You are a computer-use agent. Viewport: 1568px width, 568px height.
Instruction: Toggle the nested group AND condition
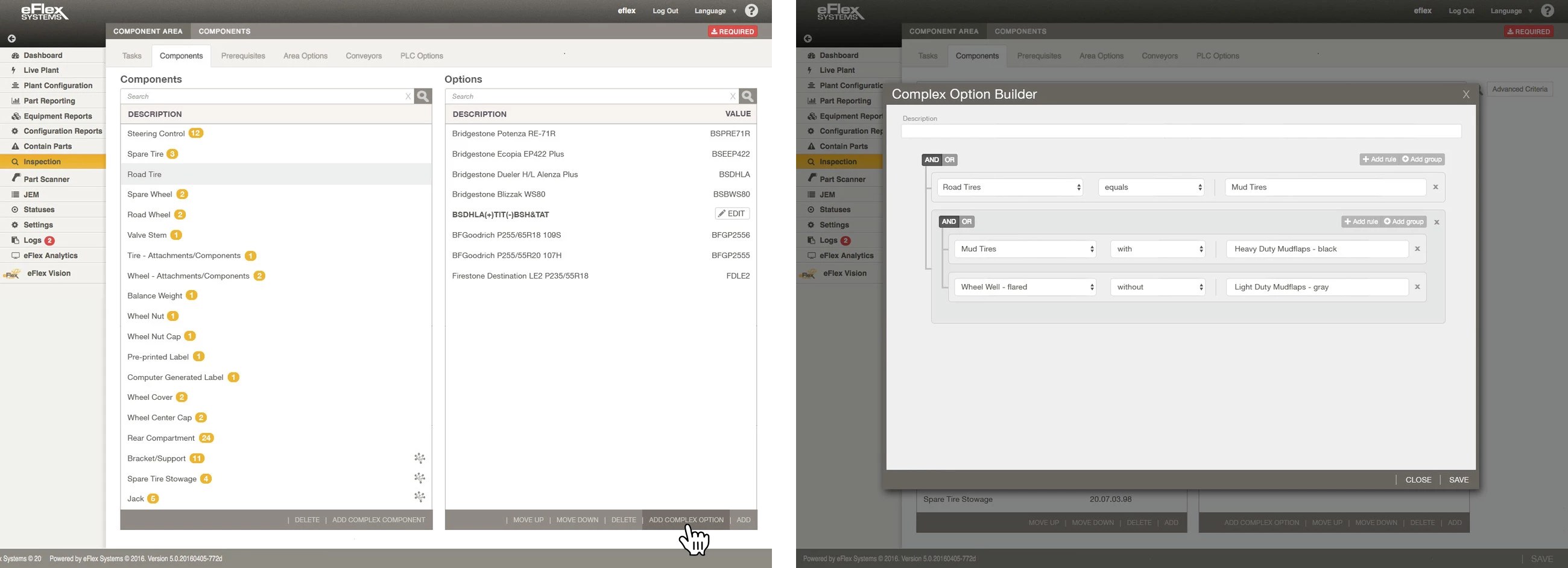949,222
